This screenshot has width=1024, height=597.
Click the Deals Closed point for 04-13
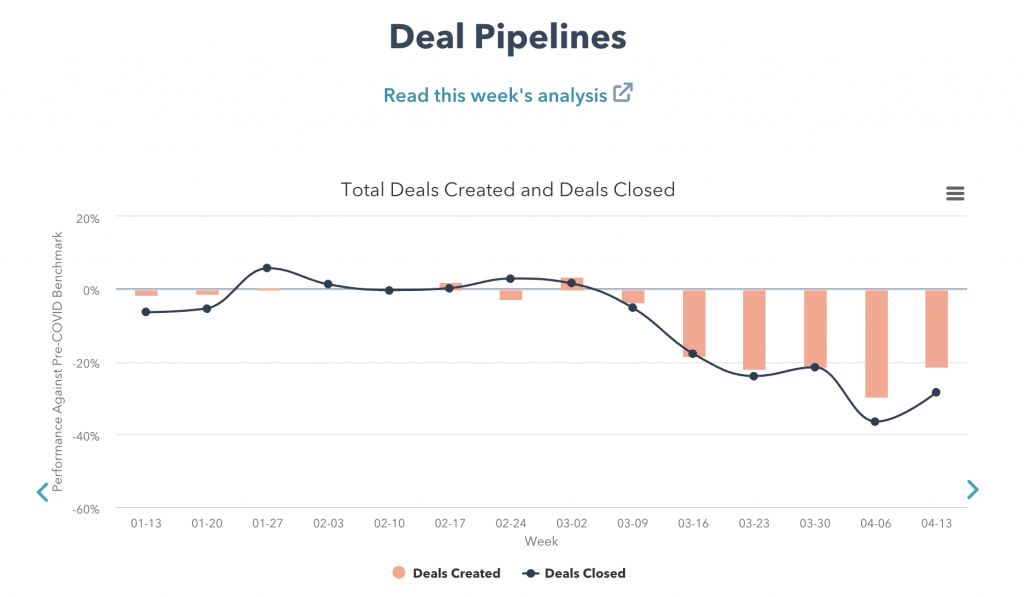pos(936,392)
